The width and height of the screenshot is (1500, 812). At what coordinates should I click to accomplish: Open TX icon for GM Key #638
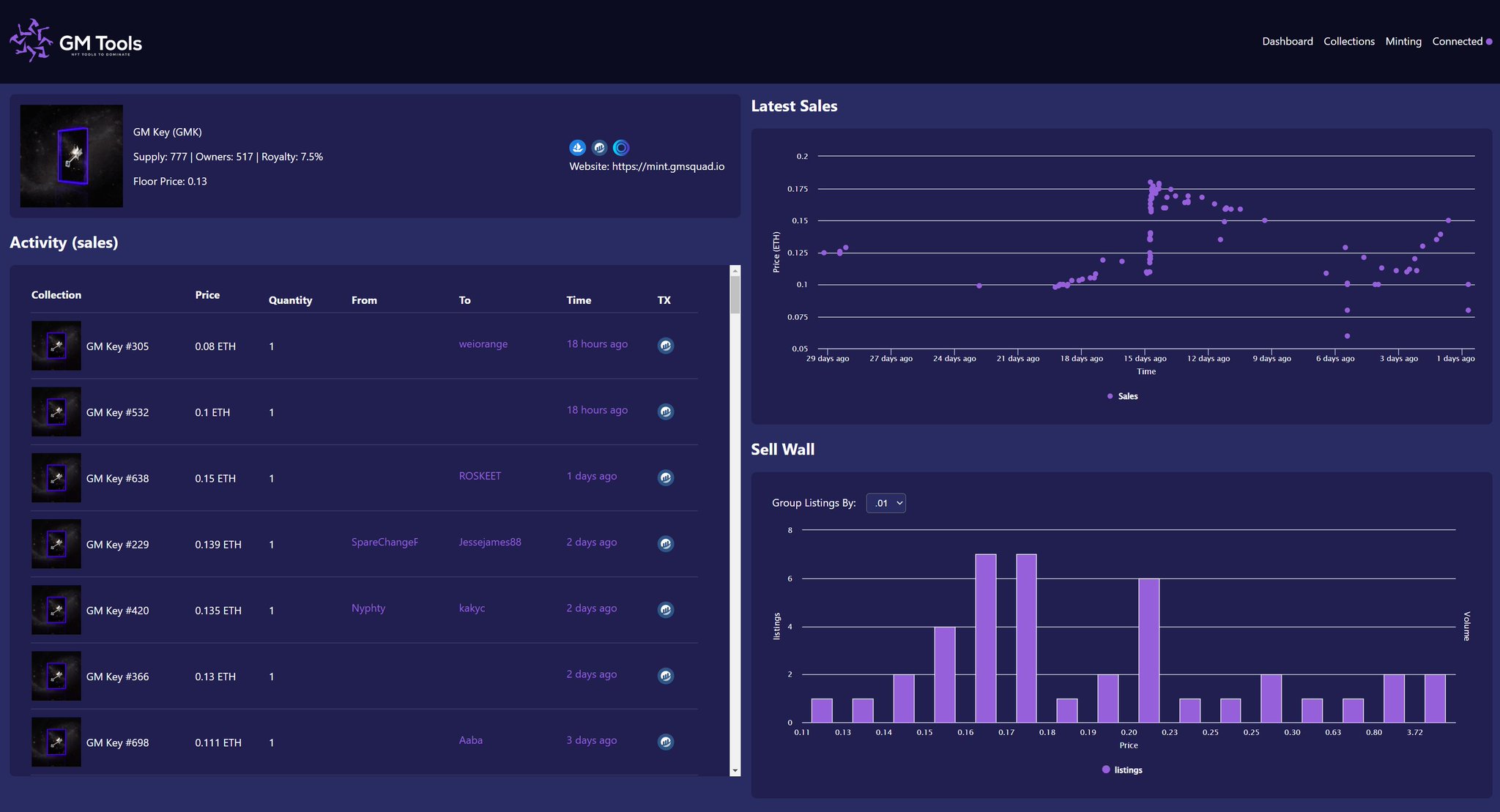(665, 477)
